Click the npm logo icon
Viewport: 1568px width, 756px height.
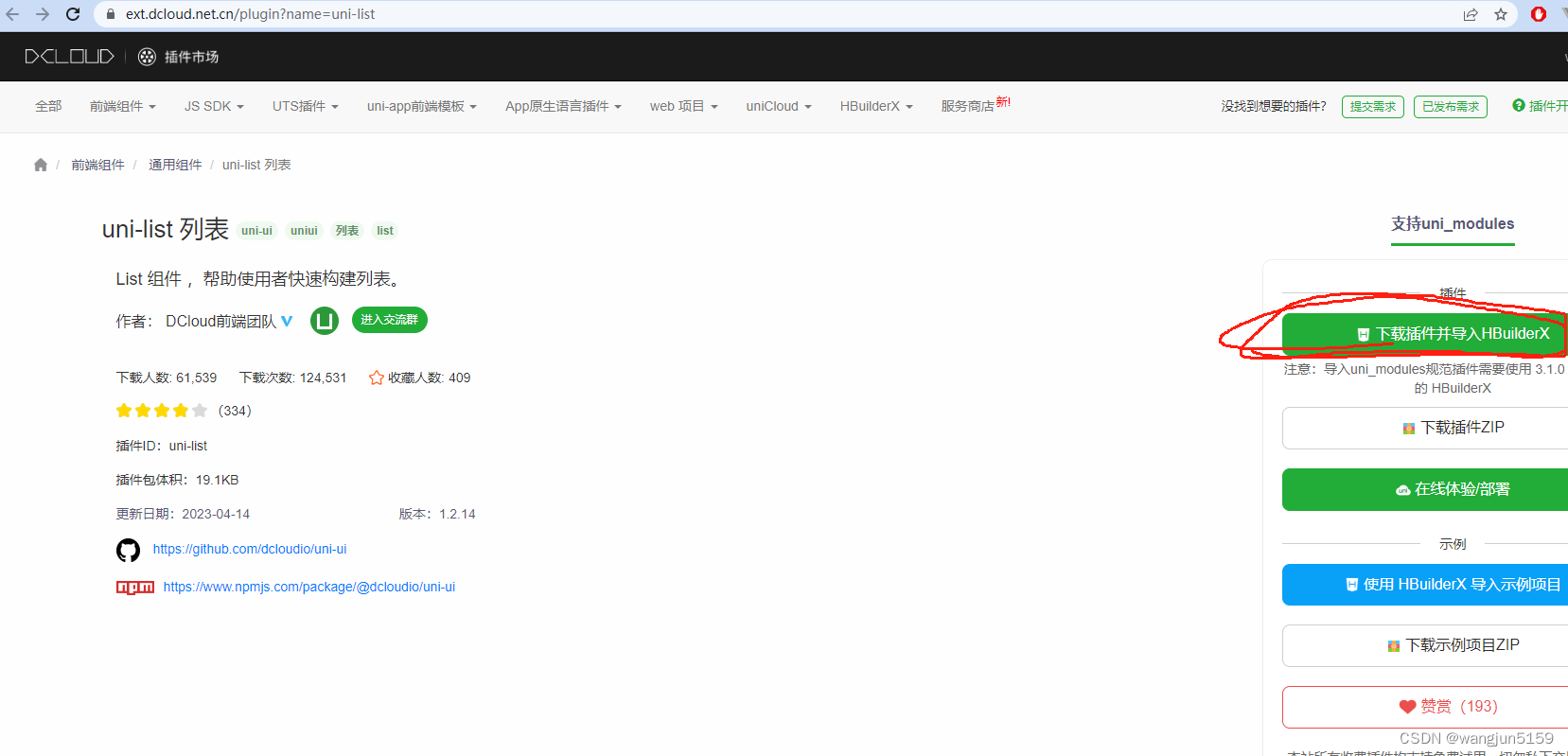(x=135, y=588)
